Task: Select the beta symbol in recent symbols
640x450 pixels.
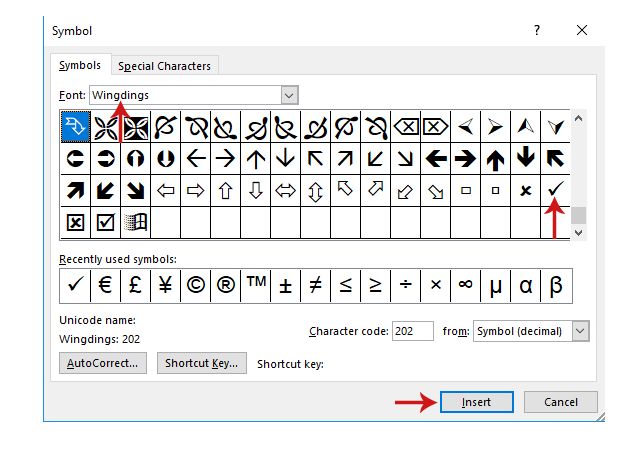Action: [x=556, y=285]
